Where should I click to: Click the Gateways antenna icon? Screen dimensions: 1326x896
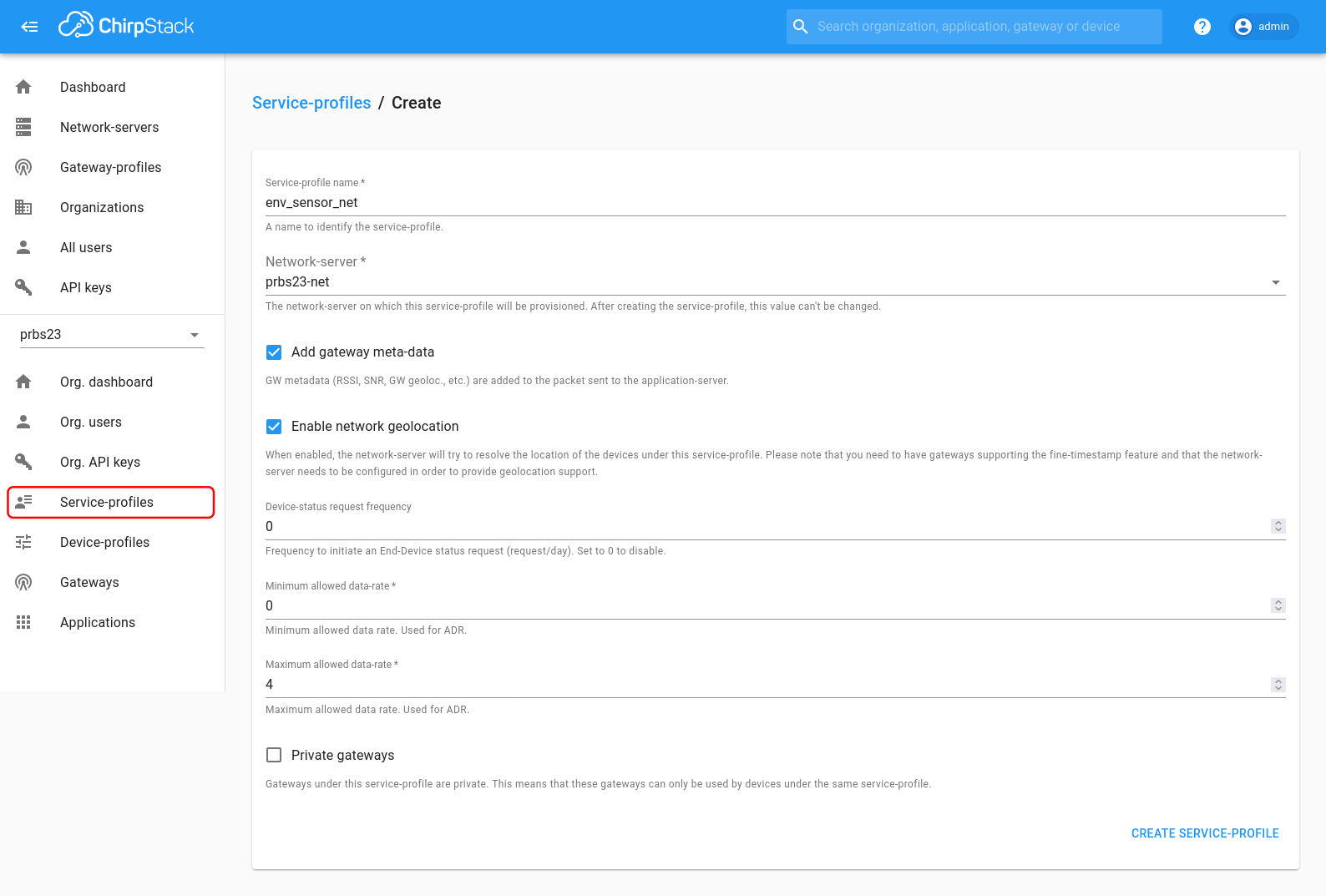click(23, 582)
